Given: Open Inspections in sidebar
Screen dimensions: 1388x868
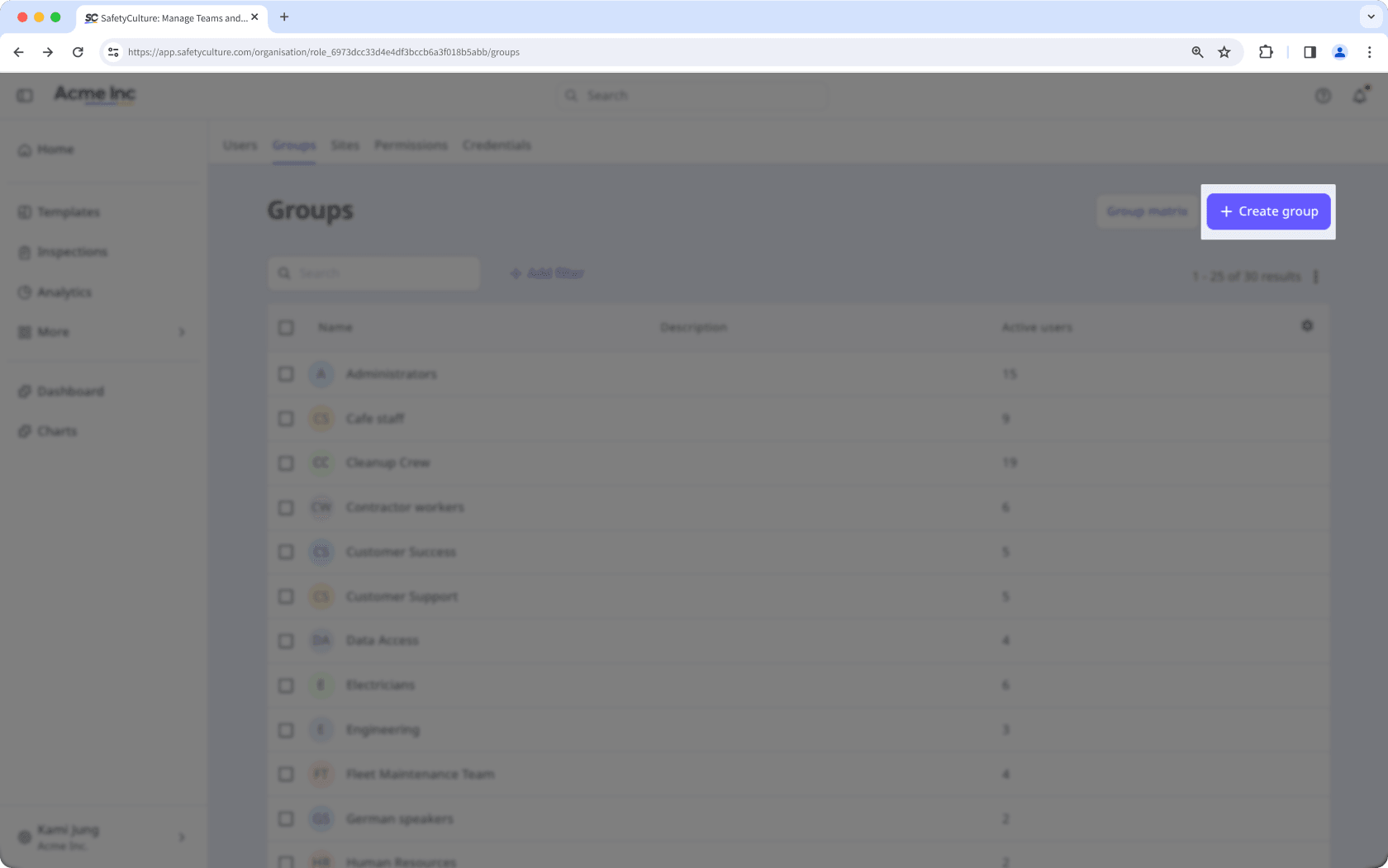Looking at the screenshot, I should click(x=72, y=252).
